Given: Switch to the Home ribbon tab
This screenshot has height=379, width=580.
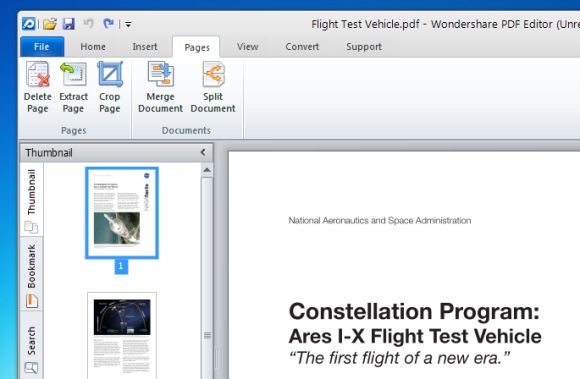Looking at the screenshot, I should 93,47.
